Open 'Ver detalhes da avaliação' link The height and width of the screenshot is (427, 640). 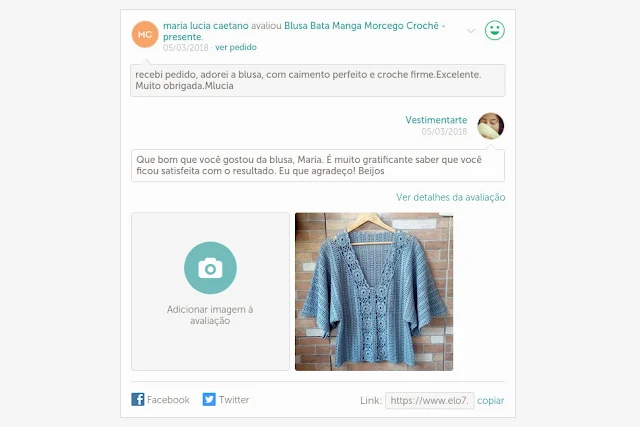click(451, 197)
